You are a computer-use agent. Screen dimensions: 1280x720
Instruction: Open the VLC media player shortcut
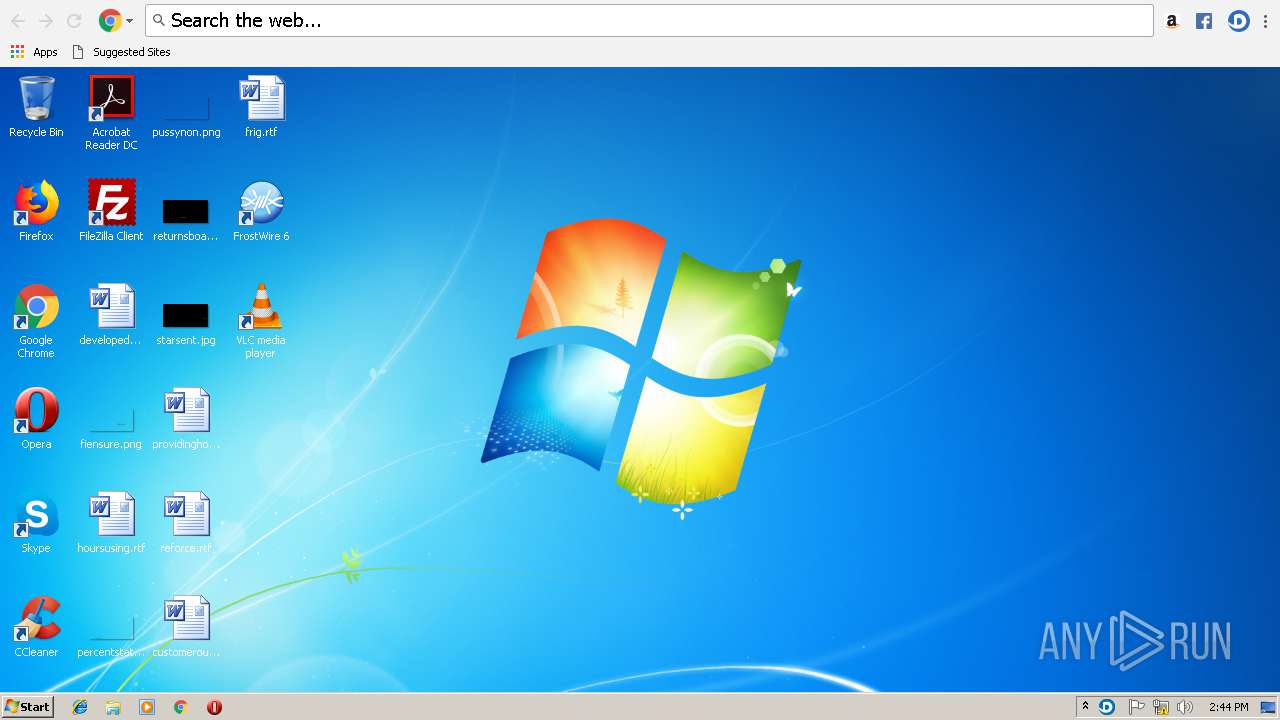pyautogui.click(x=261, y=320)
